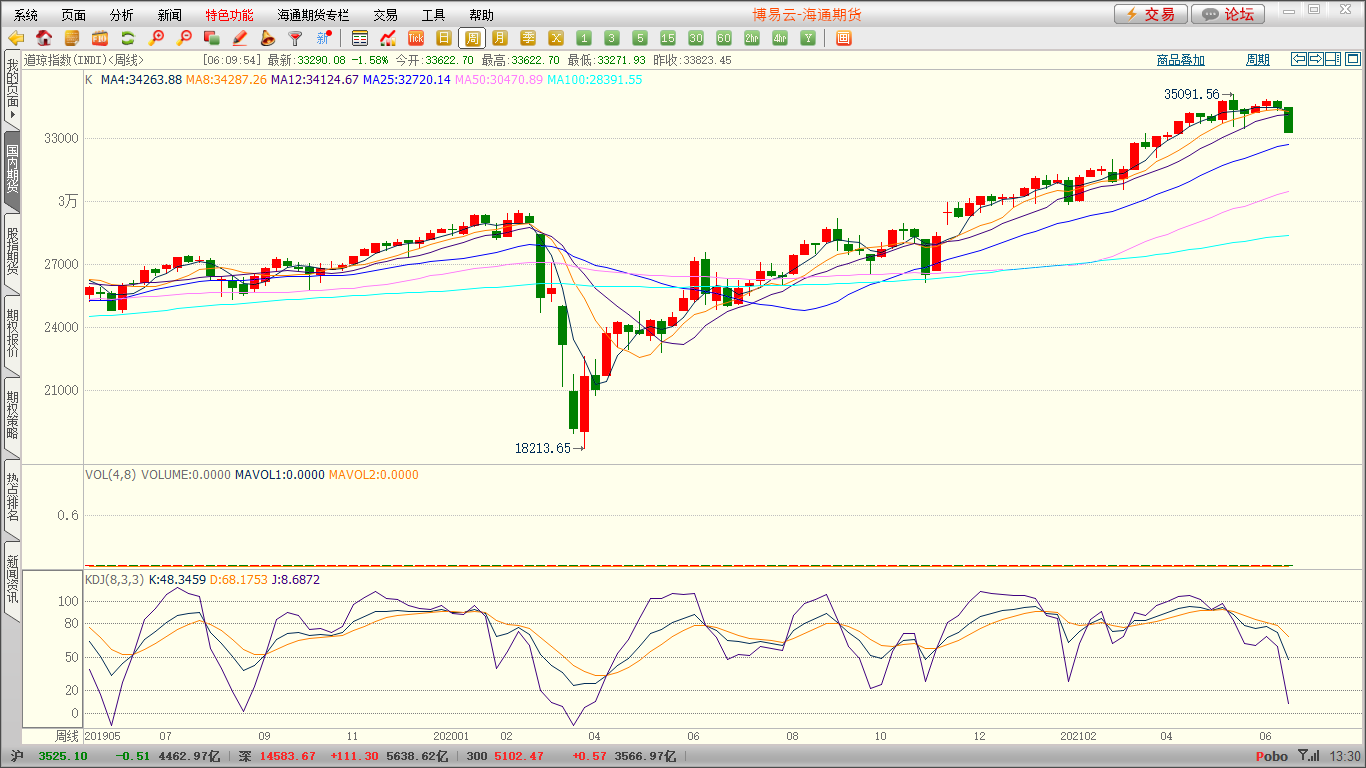Image resolution: width=1366 pixels, height=768 pixels.
Task: Click the red-green overlapping windows icon
Action: (211, 38)
